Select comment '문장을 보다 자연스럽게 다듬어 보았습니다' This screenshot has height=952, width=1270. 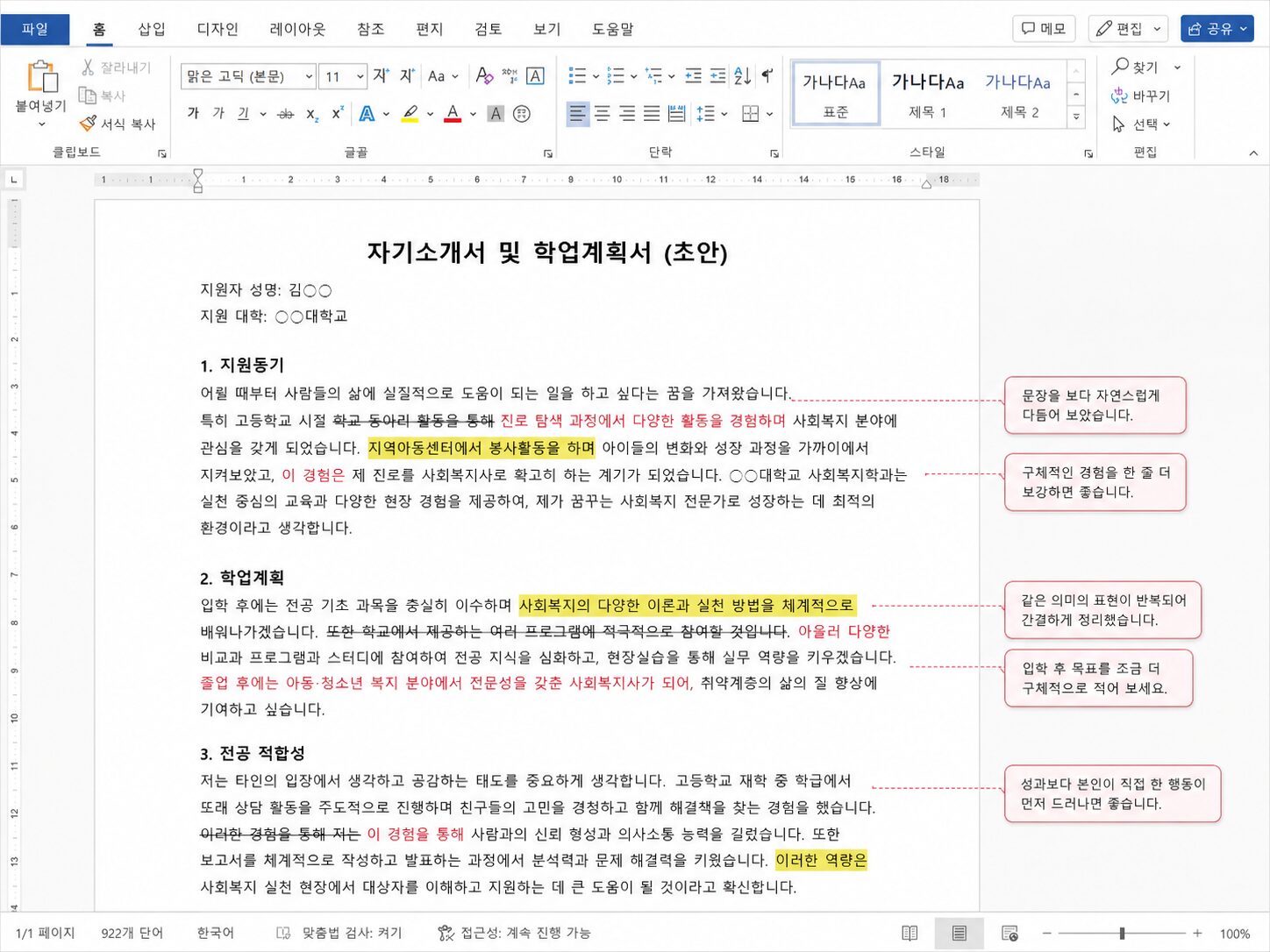pos(1095,405)
